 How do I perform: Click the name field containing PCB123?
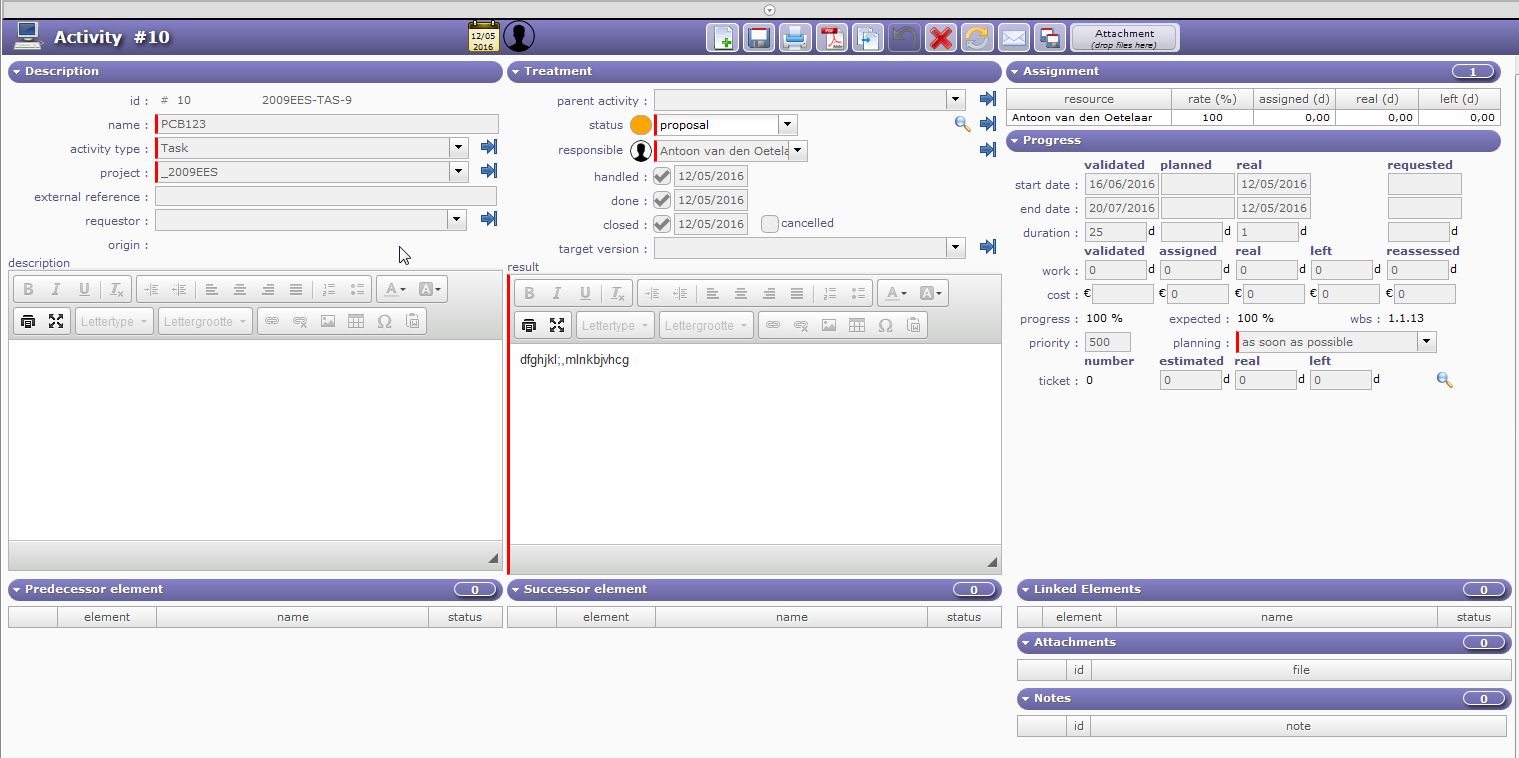click(x=327, y=125)
